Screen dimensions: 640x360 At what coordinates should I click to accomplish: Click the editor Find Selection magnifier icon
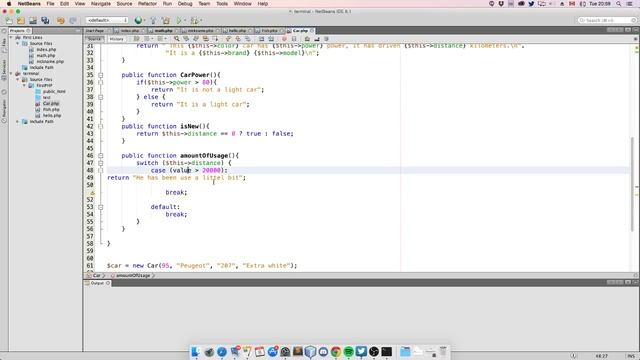tap(177, 39)
